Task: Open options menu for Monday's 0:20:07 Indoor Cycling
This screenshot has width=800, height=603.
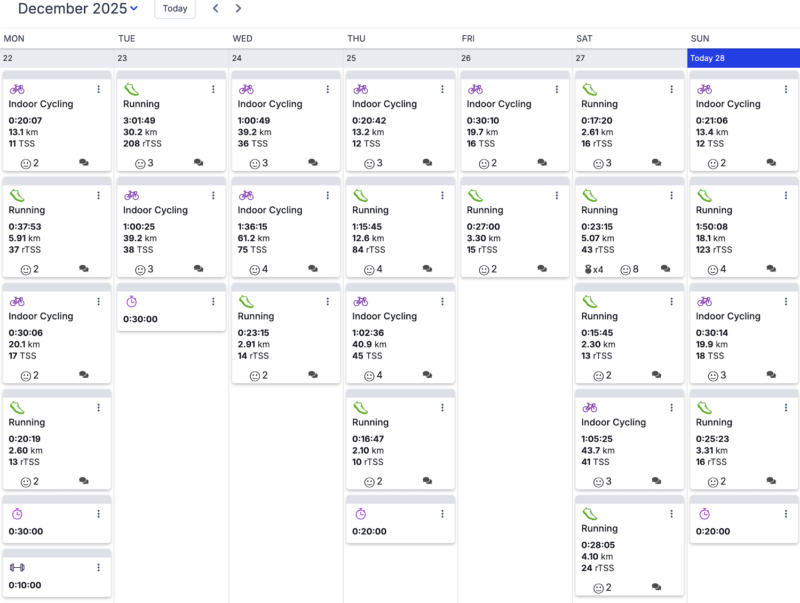Action: [x=98, y=89]
